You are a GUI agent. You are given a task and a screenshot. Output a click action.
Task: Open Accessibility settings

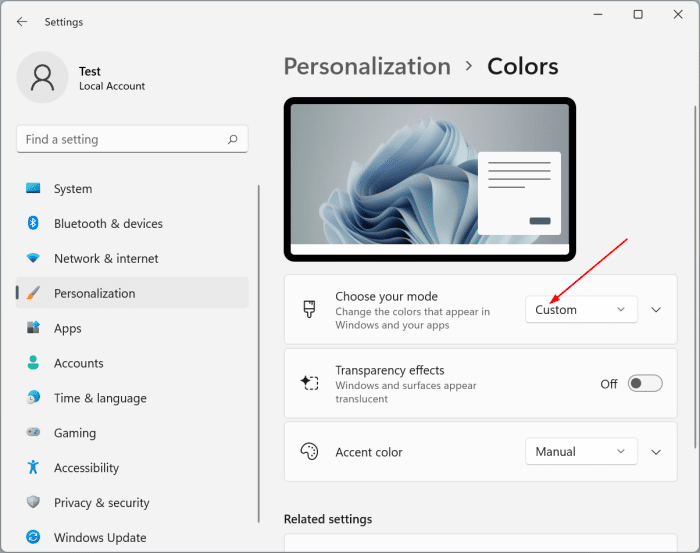coord(132,467)
